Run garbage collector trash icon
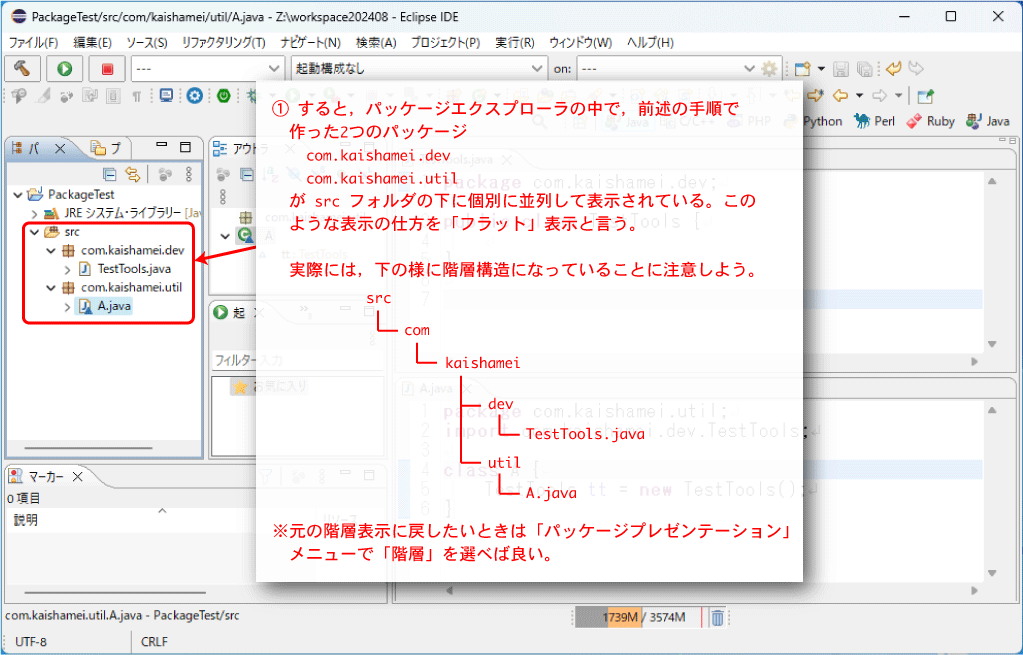 (x=717, y=617)
